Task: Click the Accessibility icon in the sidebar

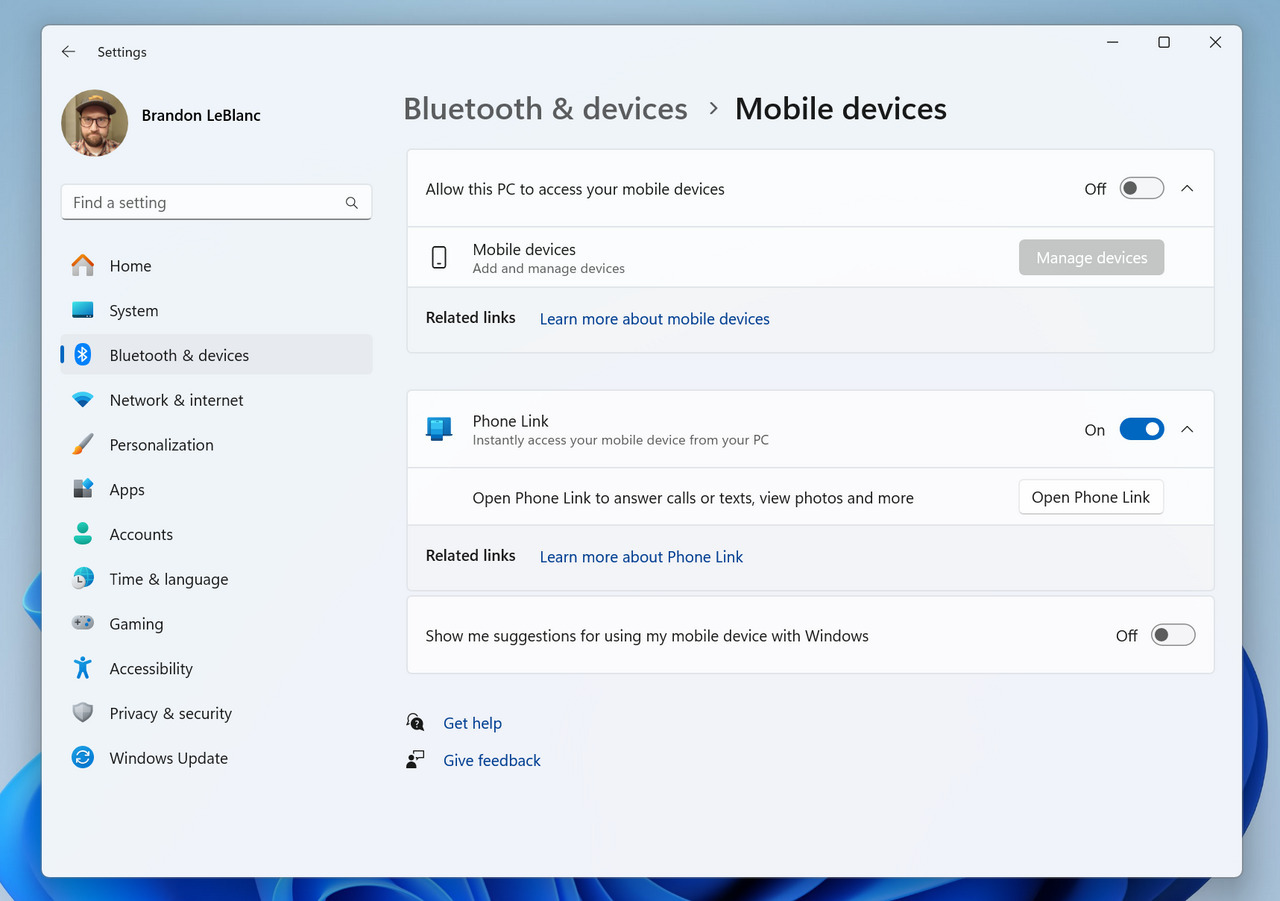Action: pos(82,668)
